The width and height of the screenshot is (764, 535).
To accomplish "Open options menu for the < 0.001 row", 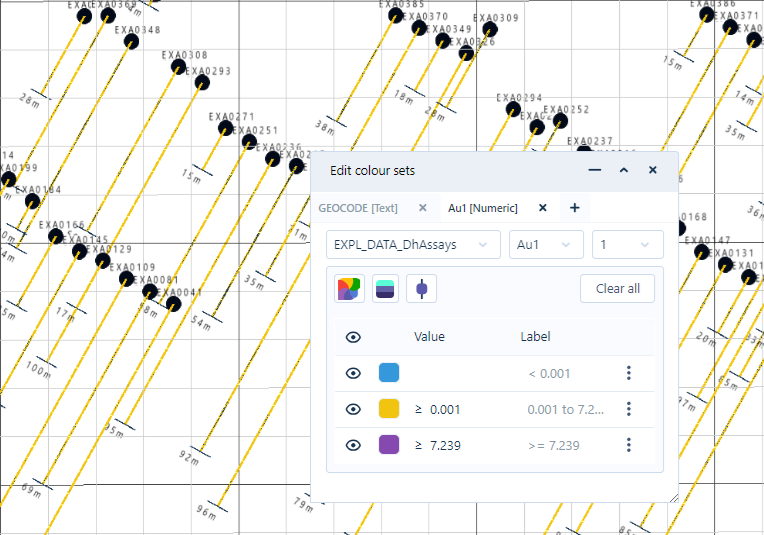I will coord(629,373).
